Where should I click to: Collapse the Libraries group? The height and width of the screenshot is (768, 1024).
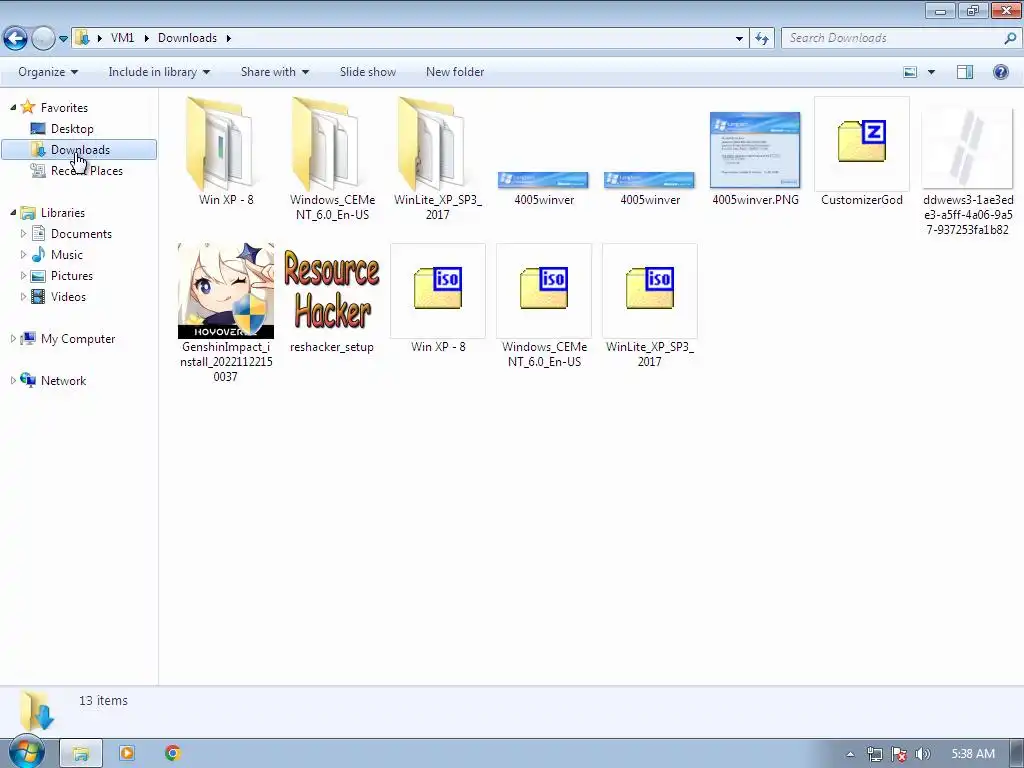(13, 212)
